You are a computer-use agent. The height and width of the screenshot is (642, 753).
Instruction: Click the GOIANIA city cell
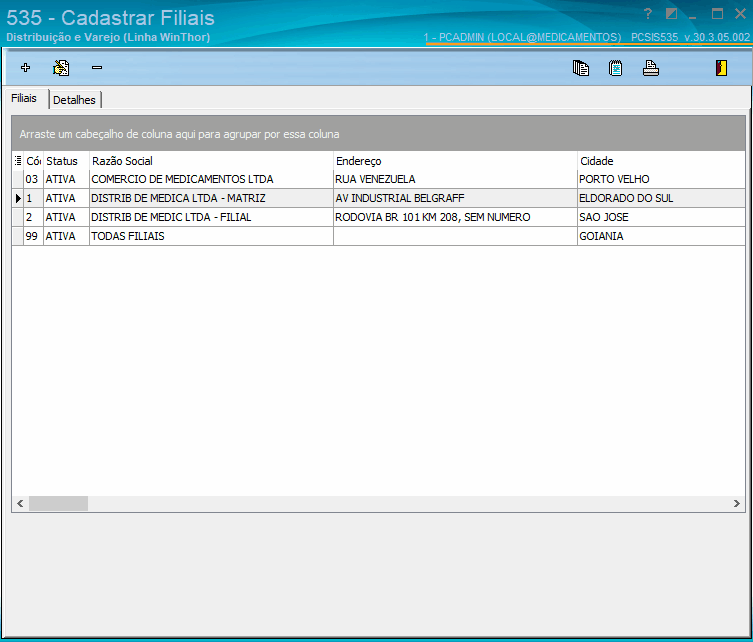tap(661, 236)
